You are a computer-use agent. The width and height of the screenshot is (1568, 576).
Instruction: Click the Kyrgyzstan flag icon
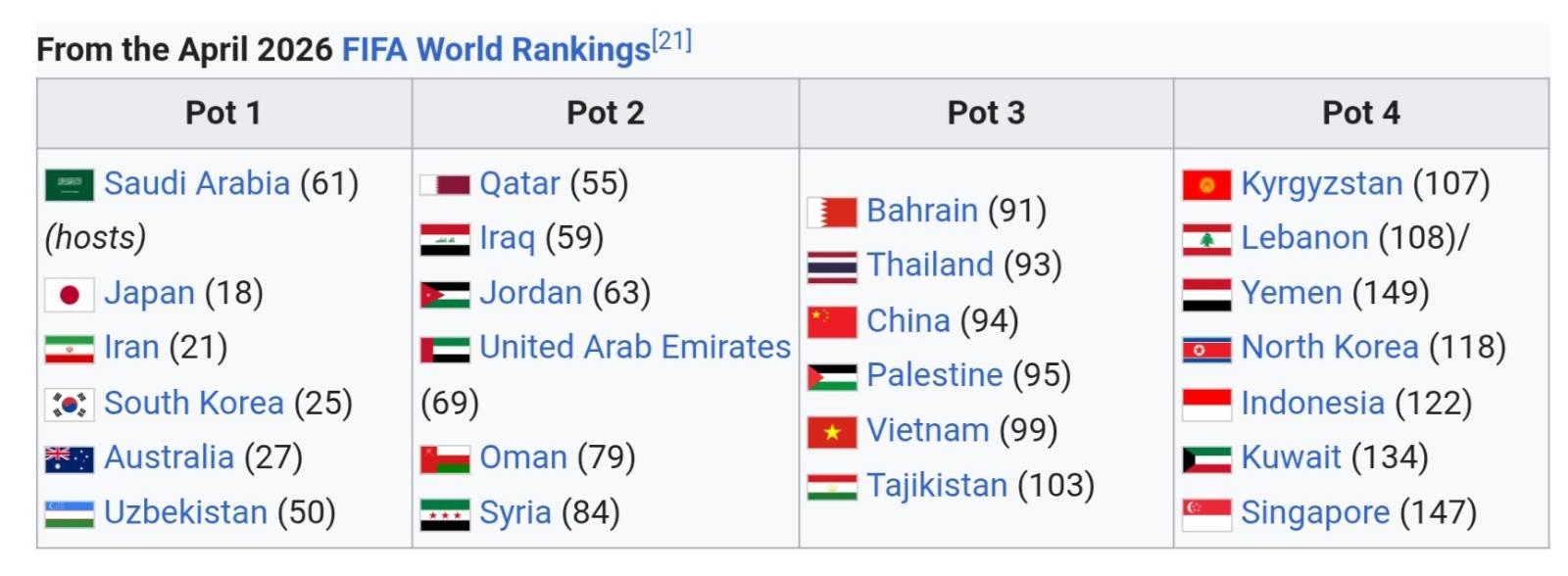pyautogui.click(x=1206, y=184)
